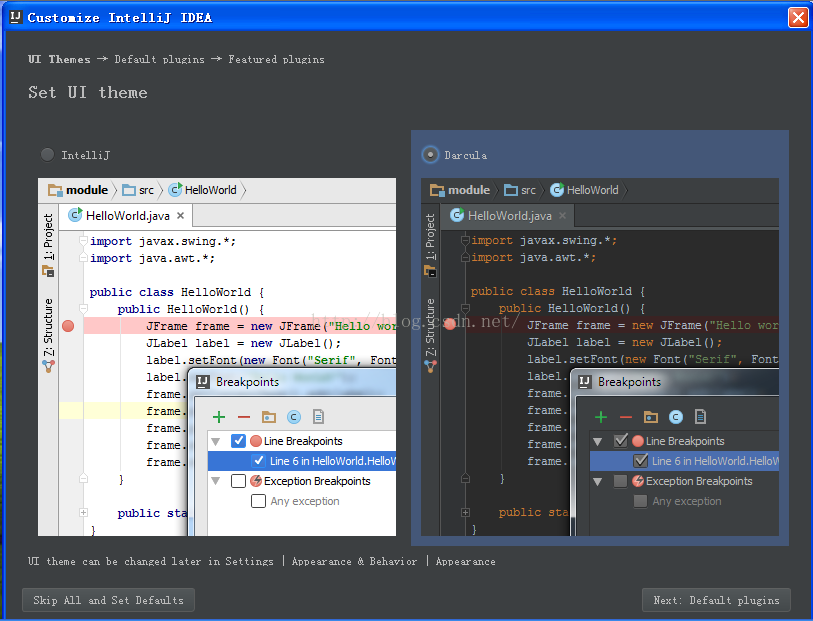Click green add breakpoint plus in Darcula preview
Image resolution: width=813 pixels, height=621 pixels.
(x=601, y=417)
